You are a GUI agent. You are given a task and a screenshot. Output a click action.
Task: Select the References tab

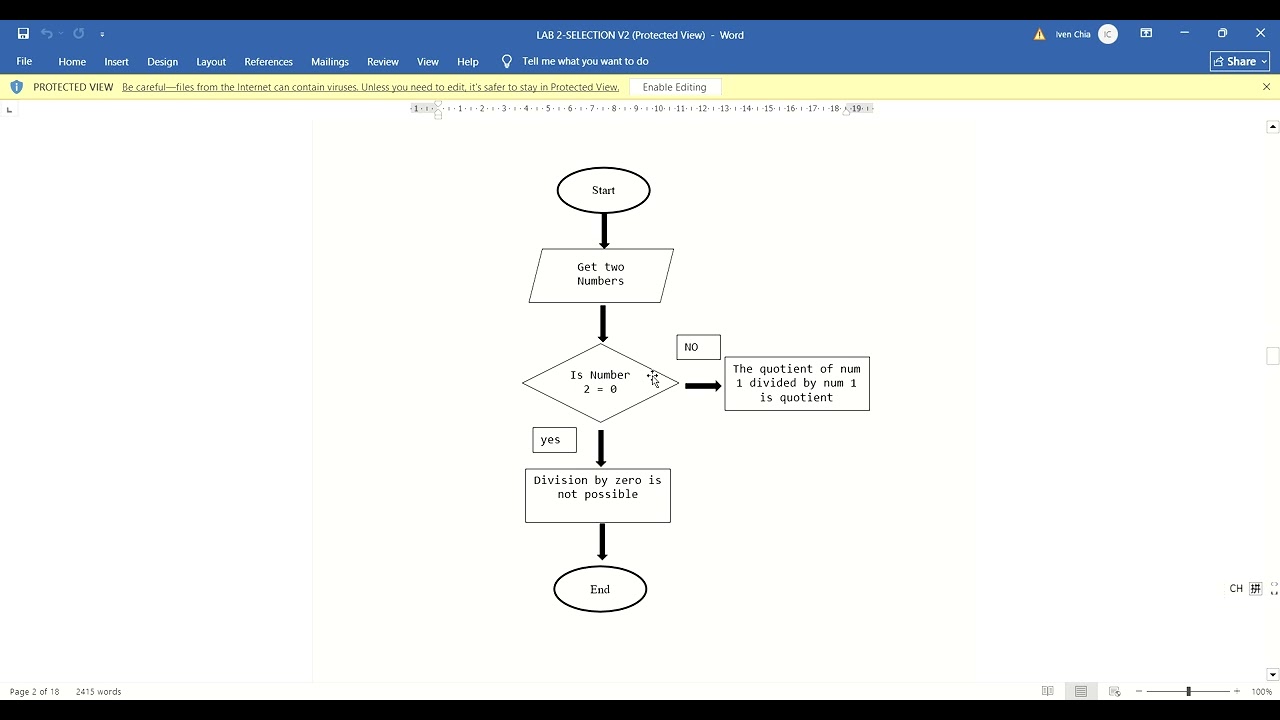tap(268, 62)
